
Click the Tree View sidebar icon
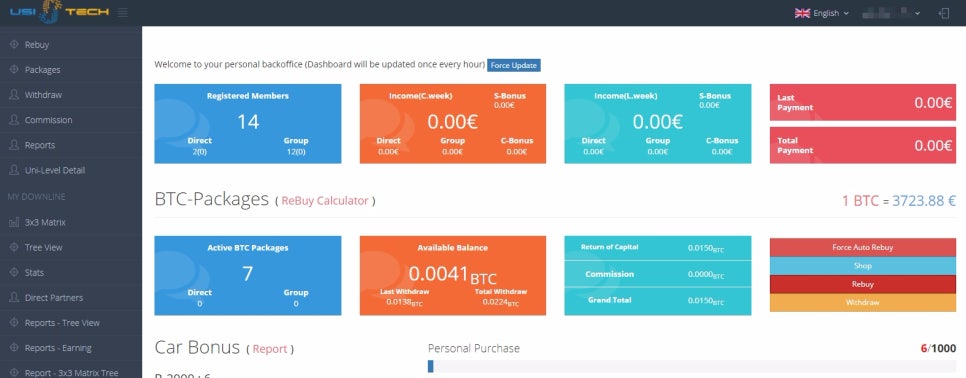[14, 247]
